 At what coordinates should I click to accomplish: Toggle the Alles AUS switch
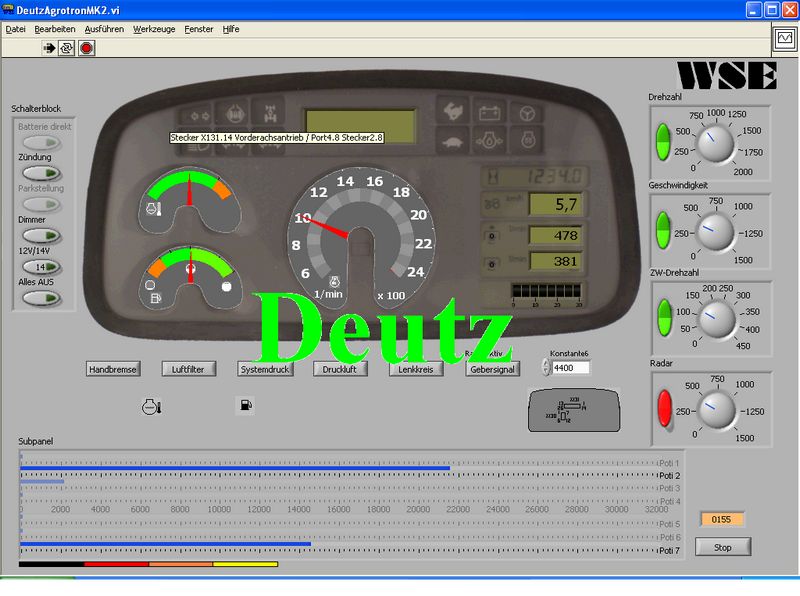[x=42, y=298]
